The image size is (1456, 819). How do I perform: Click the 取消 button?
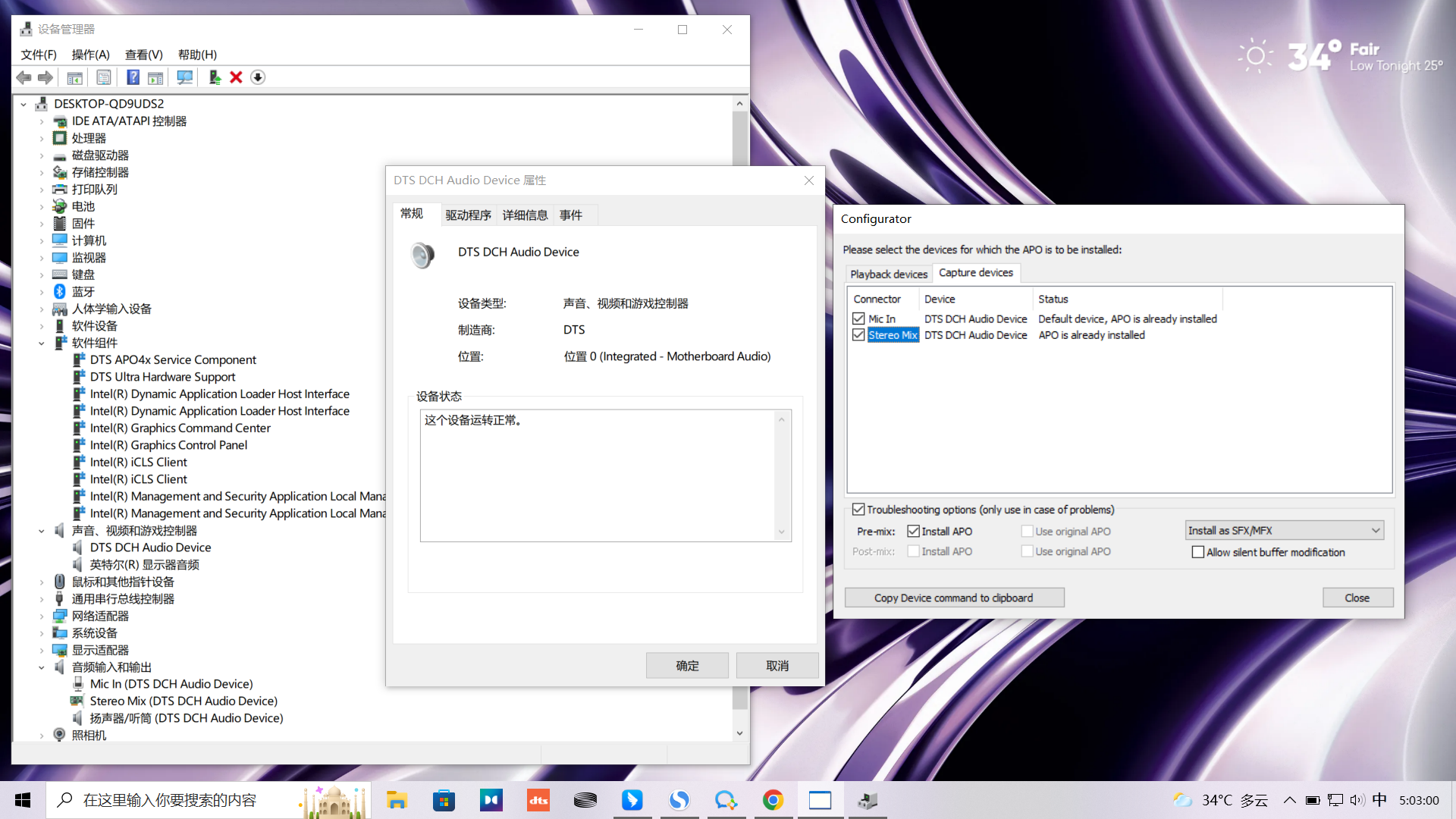pos(777,666)
